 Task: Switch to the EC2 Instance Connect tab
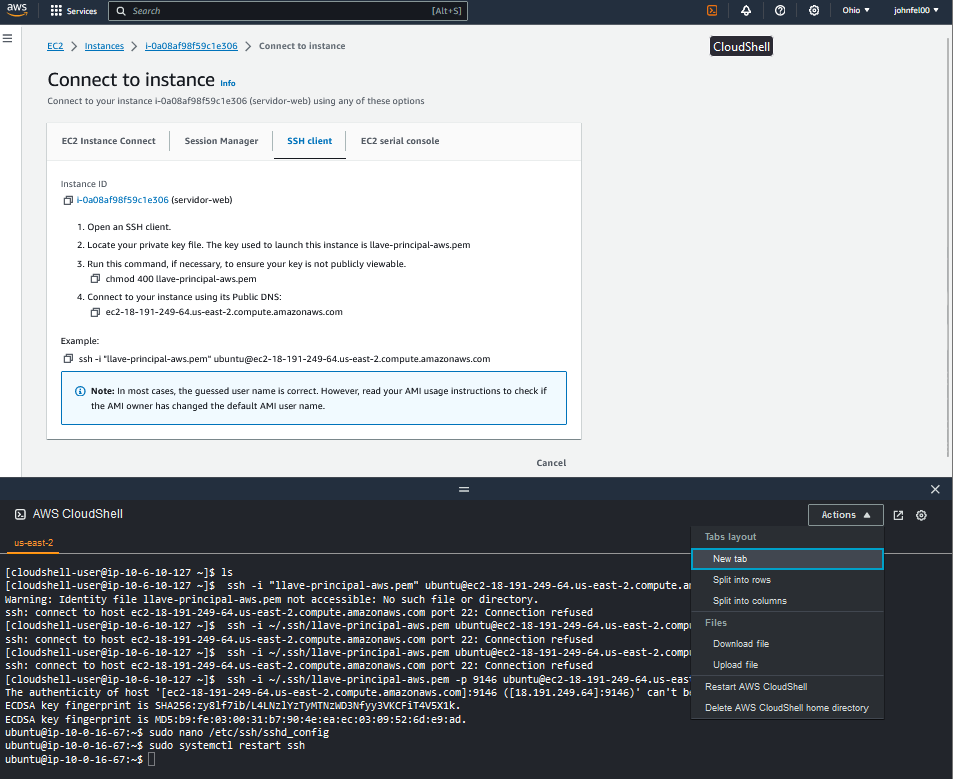109,141
